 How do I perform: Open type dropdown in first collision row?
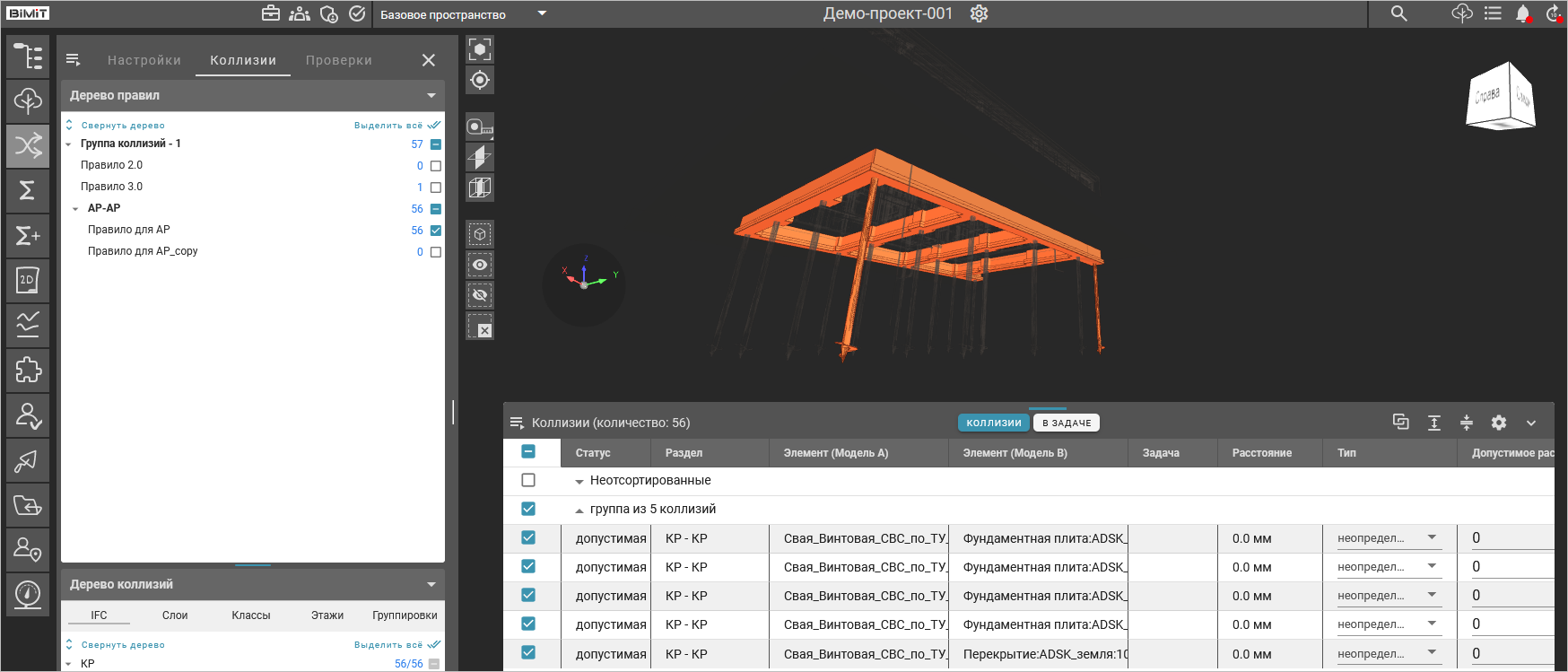pyautogui.click(x=1432, y=538)
